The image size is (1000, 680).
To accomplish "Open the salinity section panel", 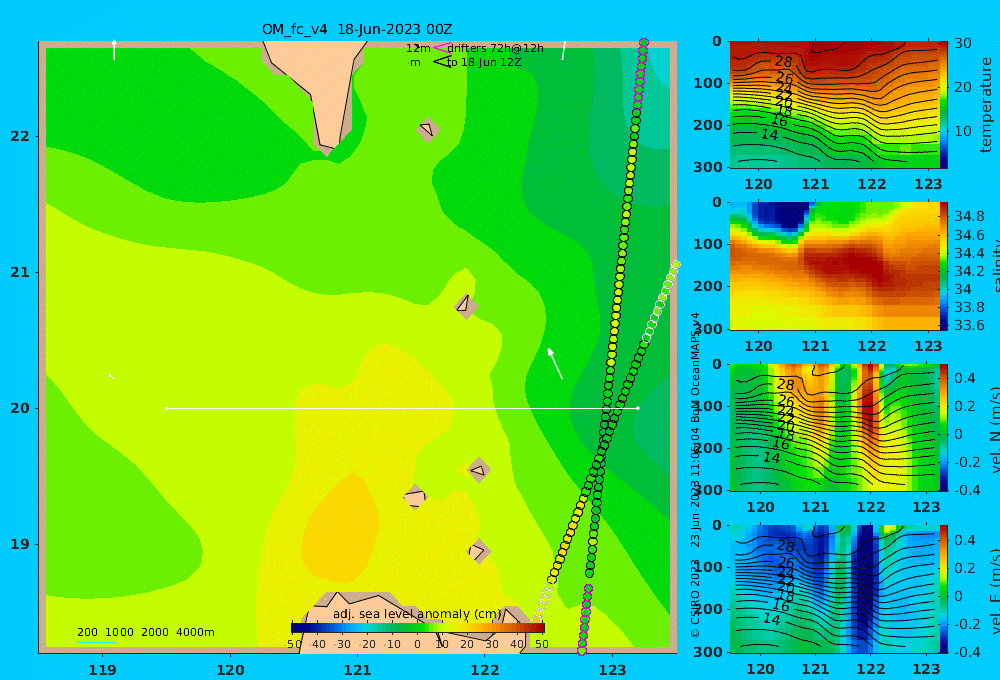I will point(835,266).
